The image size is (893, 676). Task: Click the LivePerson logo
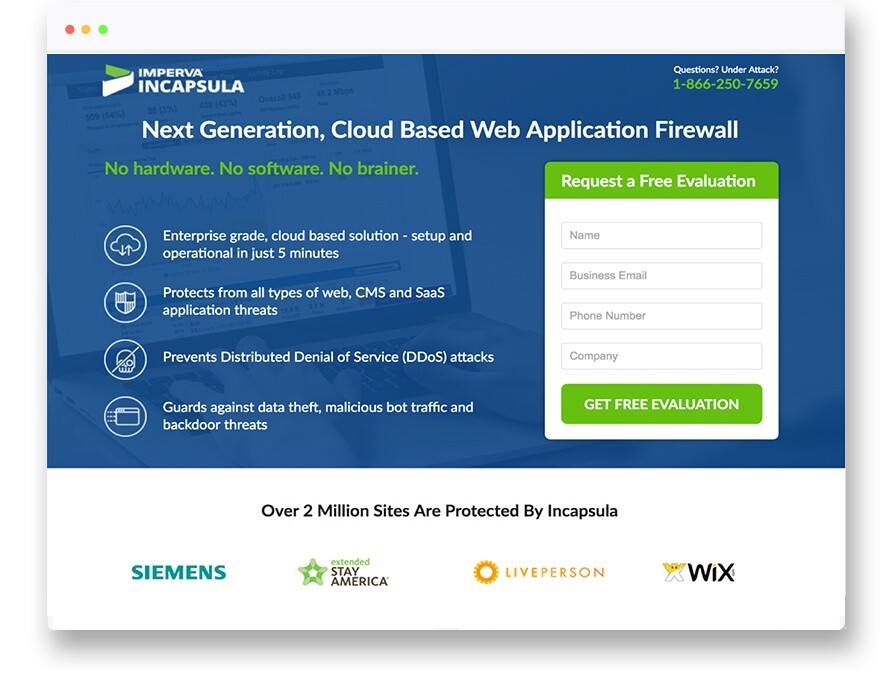(539, 572)
